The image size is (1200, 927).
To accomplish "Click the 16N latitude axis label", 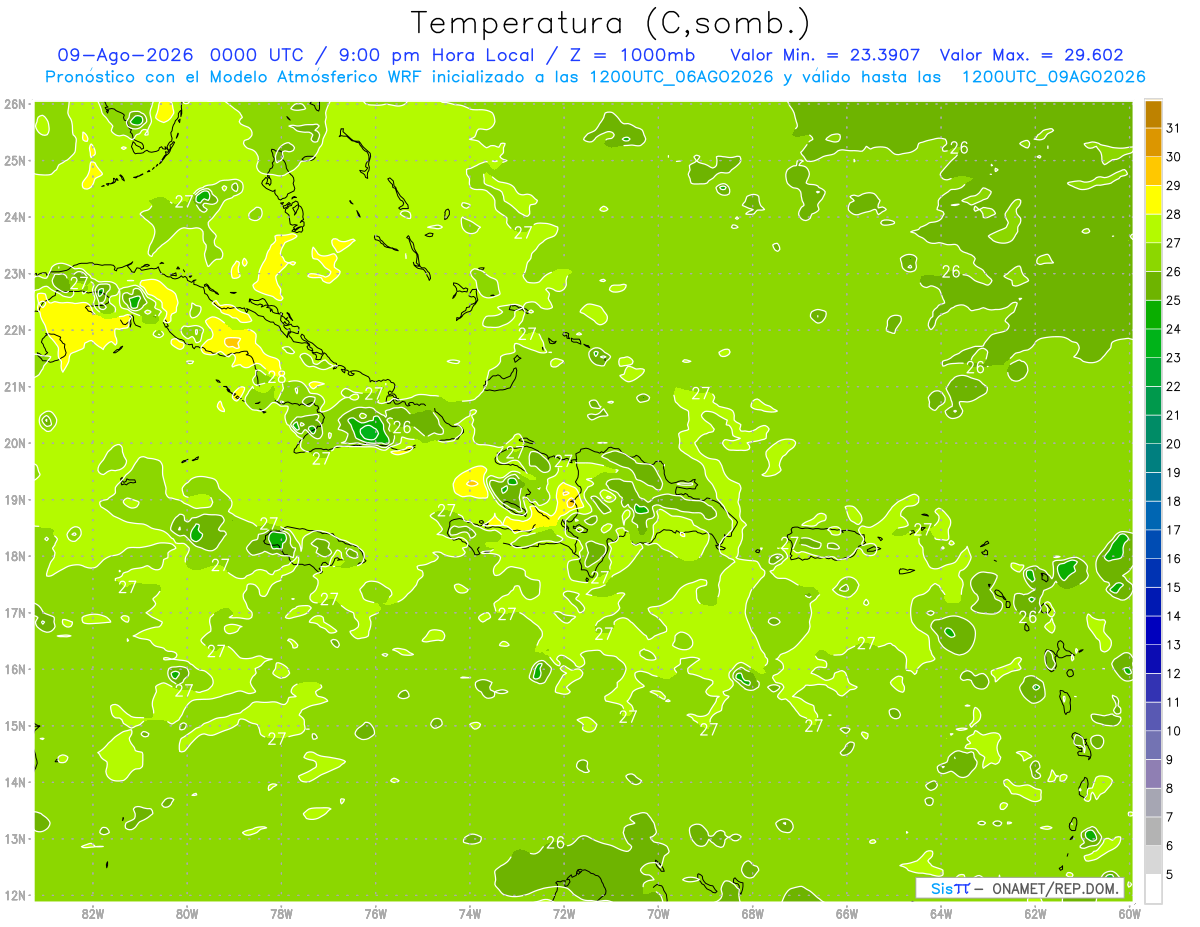I will tap(14, 669).
